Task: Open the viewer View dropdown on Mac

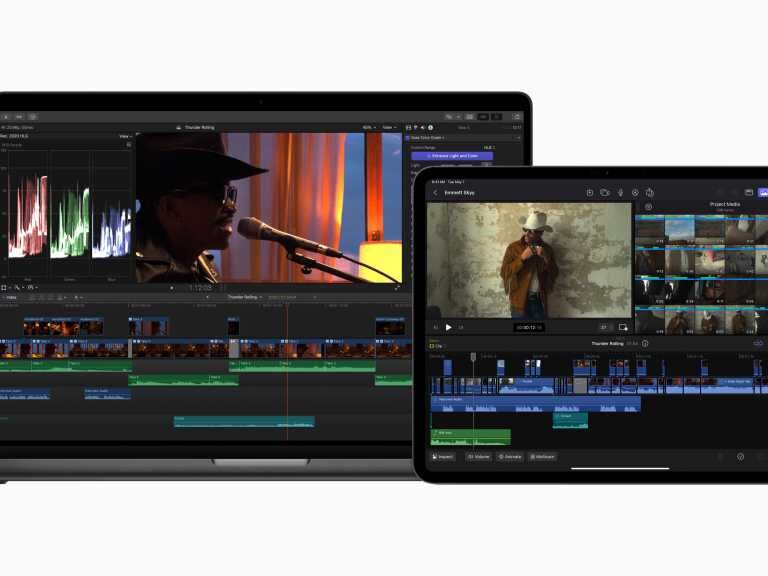Action: click(x=389, y=127)
